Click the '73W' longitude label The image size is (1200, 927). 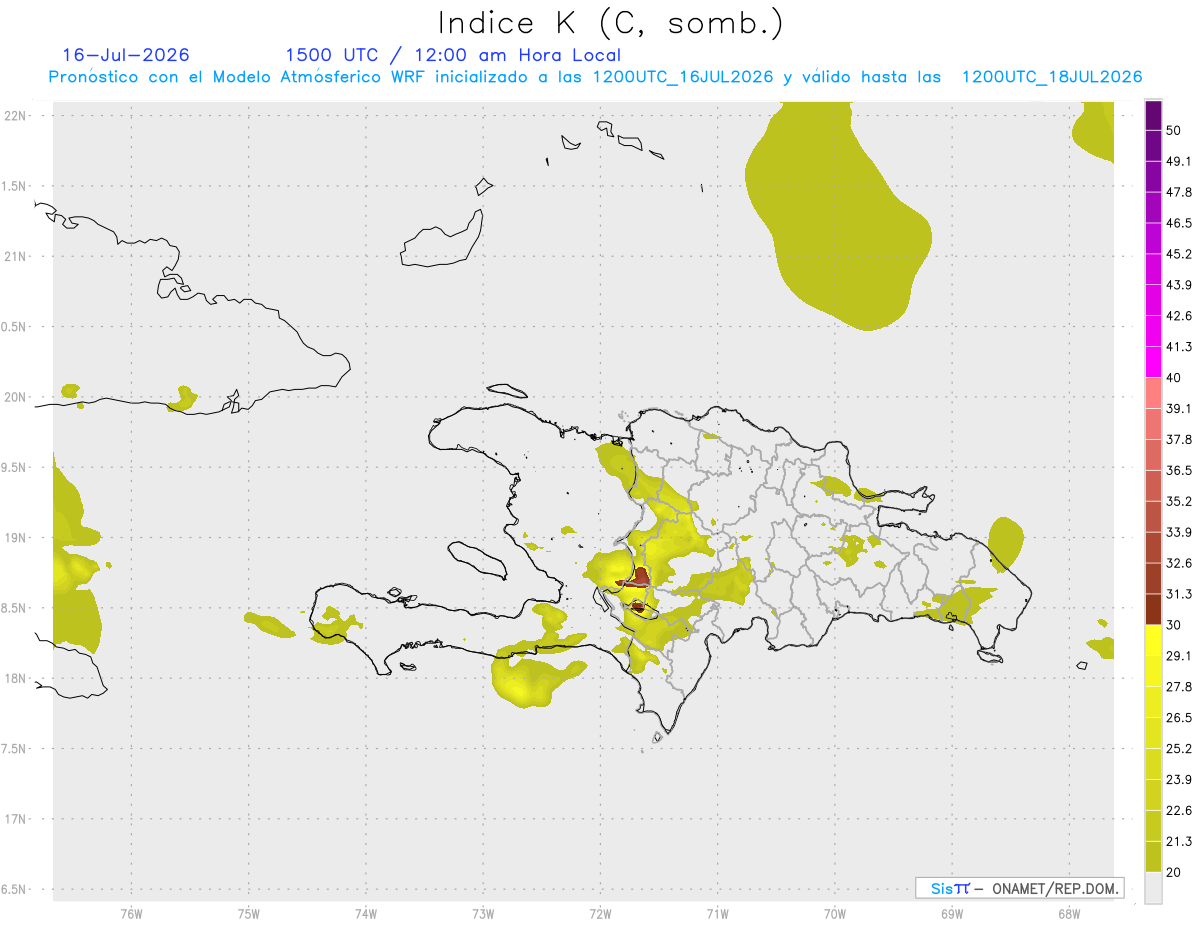point(483,913)
